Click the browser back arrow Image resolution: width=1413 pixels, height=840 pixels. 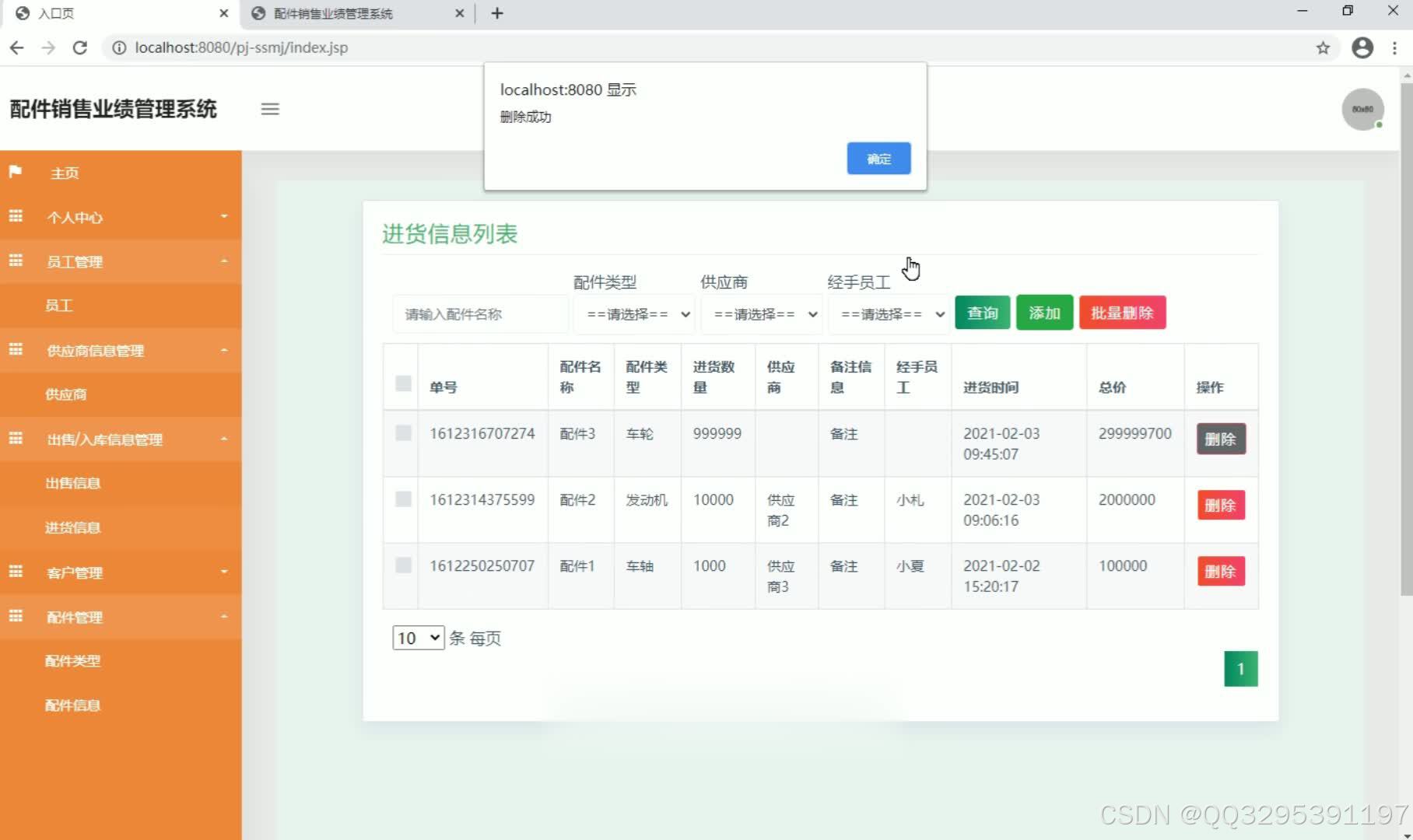[x=17, y=47]
